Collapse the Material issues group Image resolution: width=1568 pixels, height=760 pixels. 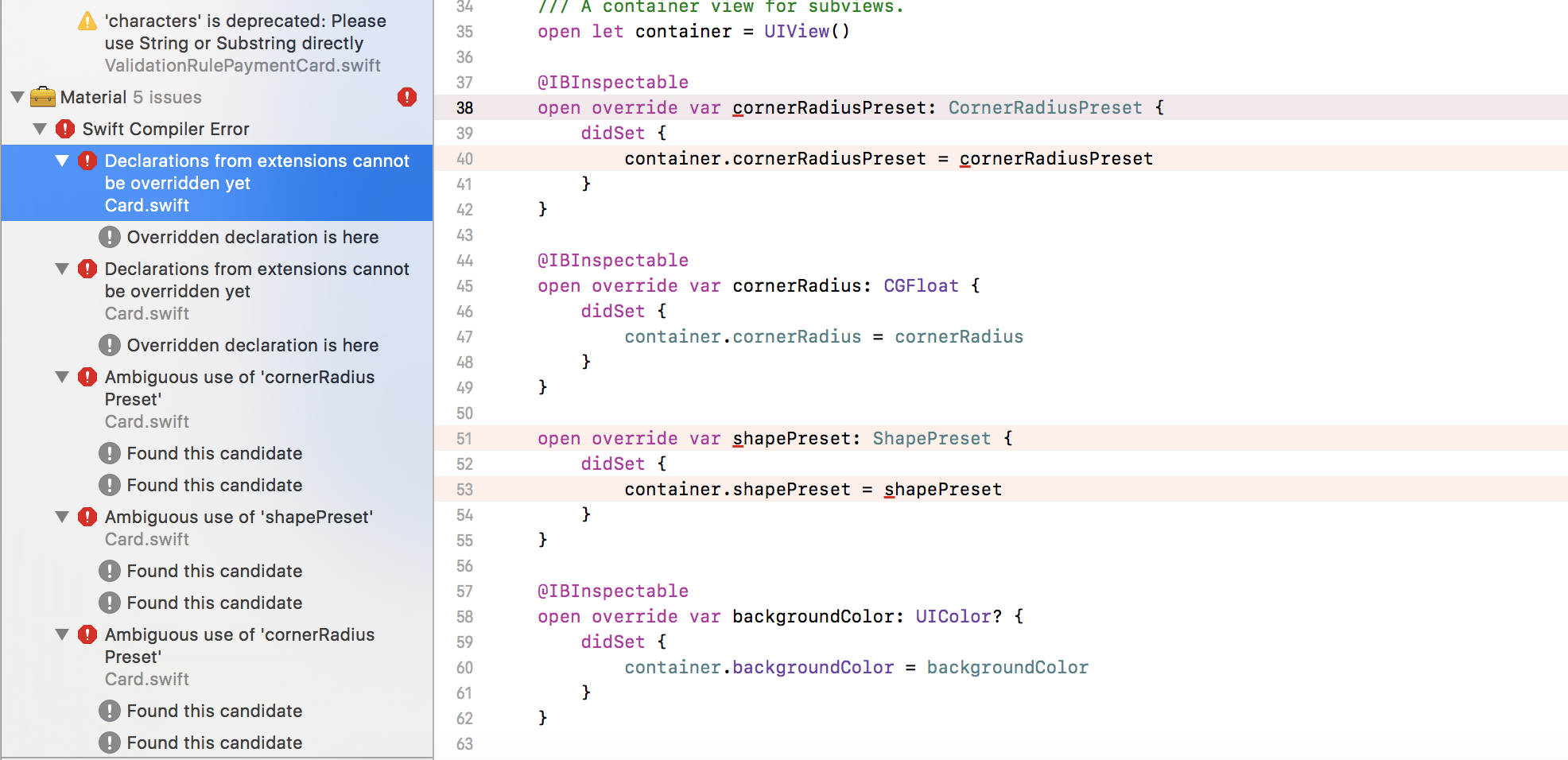[17, 97]
